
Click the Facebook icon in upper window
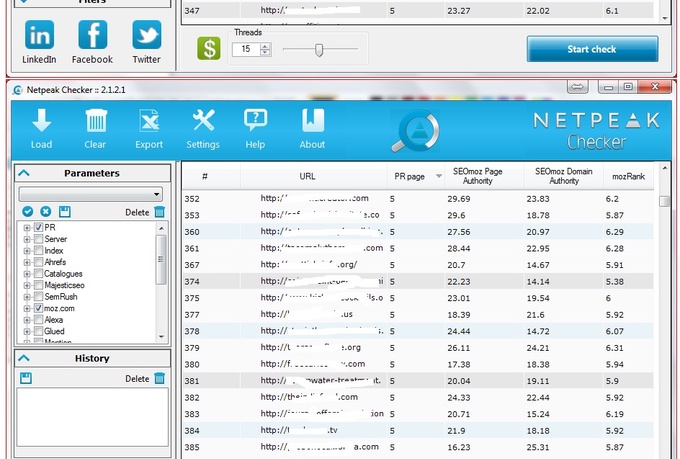point(92,35)
